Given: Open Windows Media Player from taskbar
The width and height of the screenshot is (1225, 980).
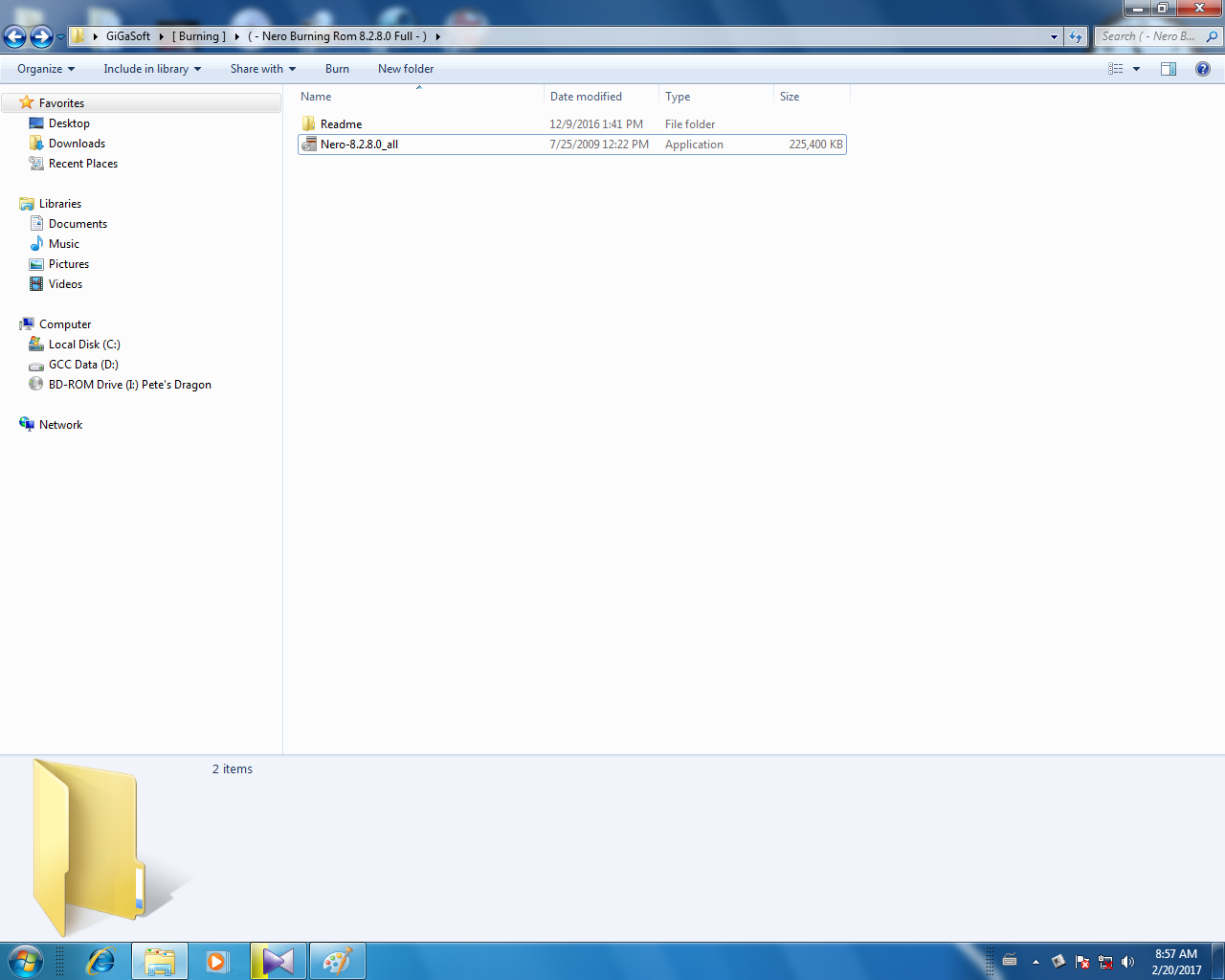Looking at the screenshot, I should click(217, 961).
